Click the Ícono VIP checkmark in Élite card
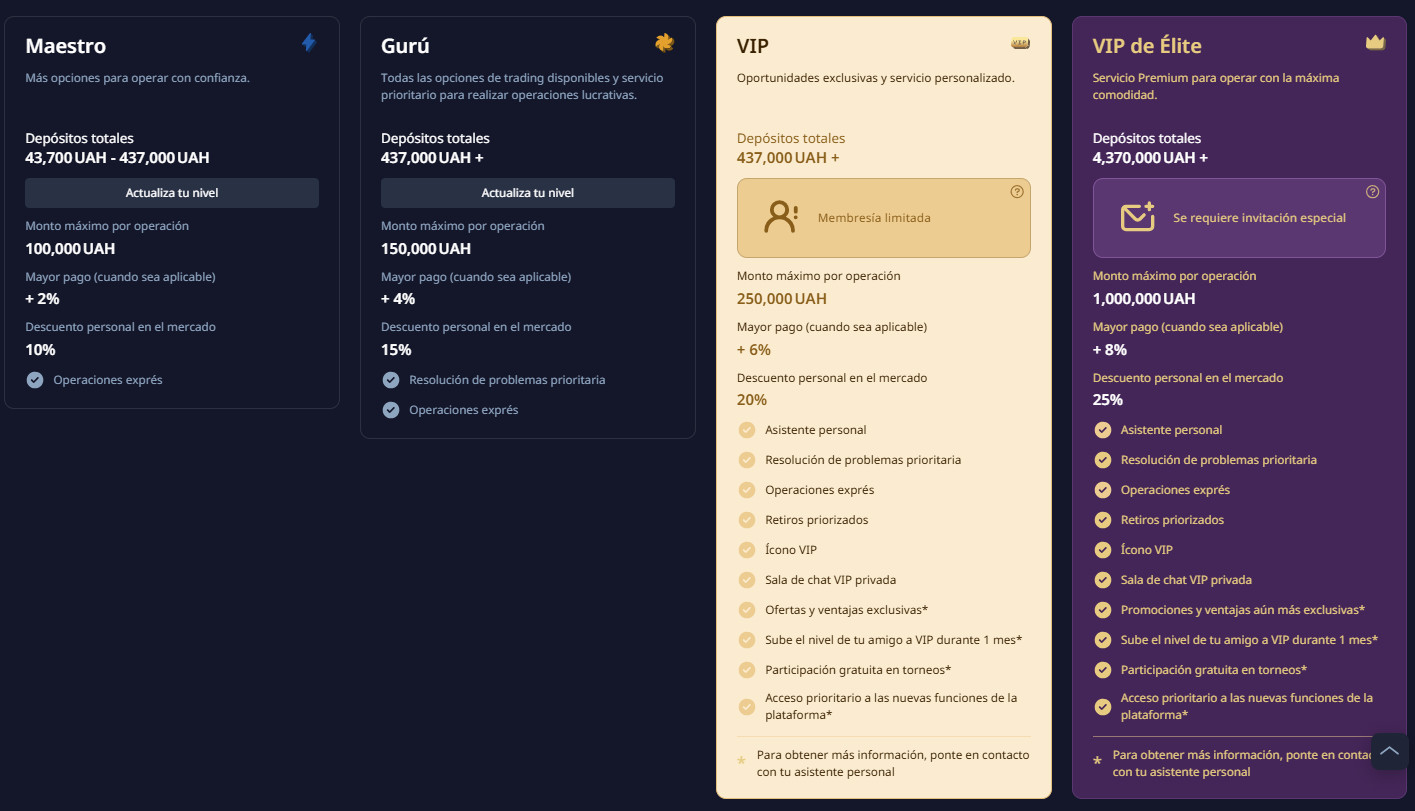This screenshot has height=811, width=1415. [x=1103, y=550]
